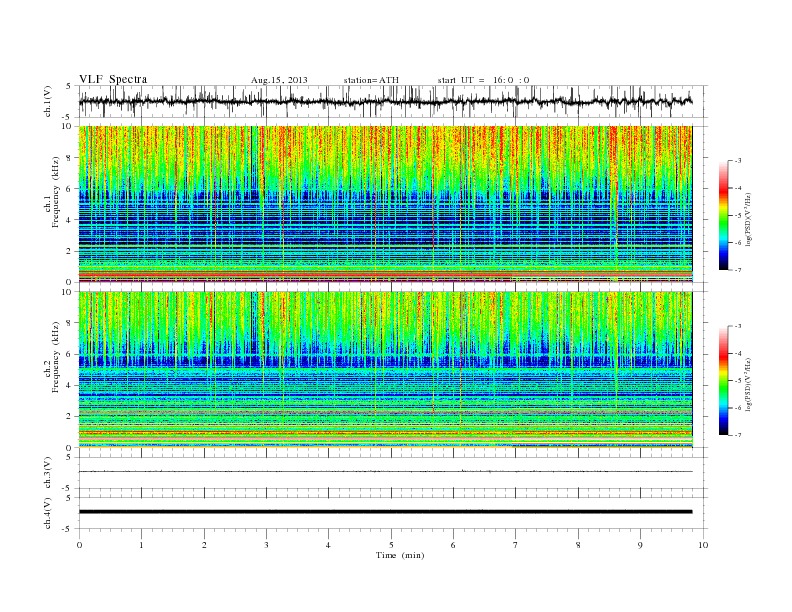Image resolution: width=792 pixels, height=612 pixels.
Task: Click the ch.2 'log(PSD)(V²/Hz)' colorbar label
Action: click(x=749, y=384)
